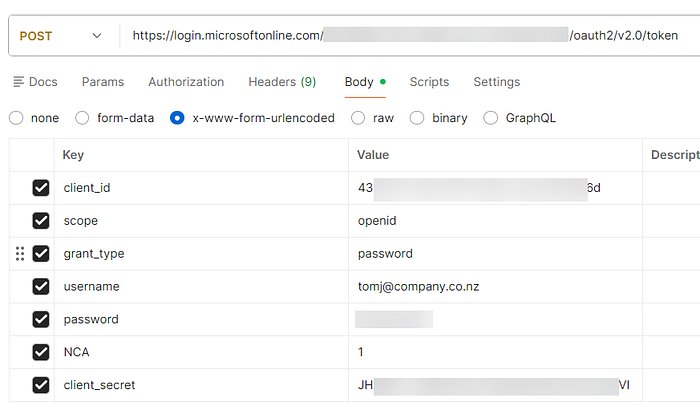Choose the raw body option
This screenshot has width=700, height=403.
coord(358,118)
